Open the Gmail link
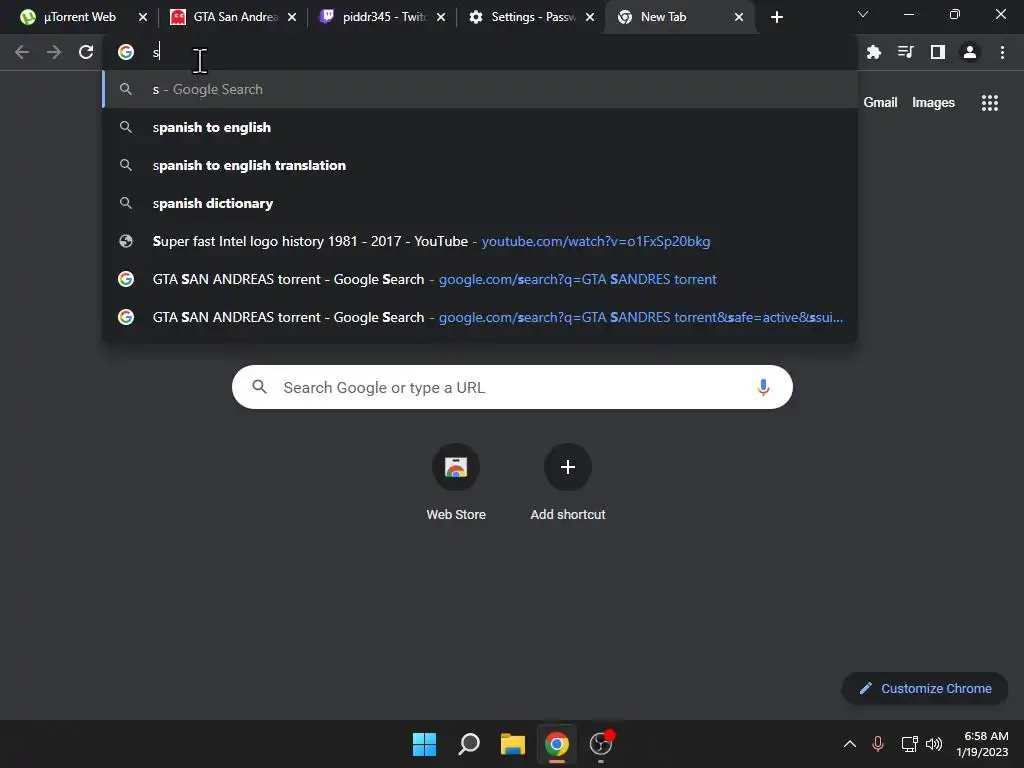Viewport: 1024px width, 768px height. pos(880,103)
